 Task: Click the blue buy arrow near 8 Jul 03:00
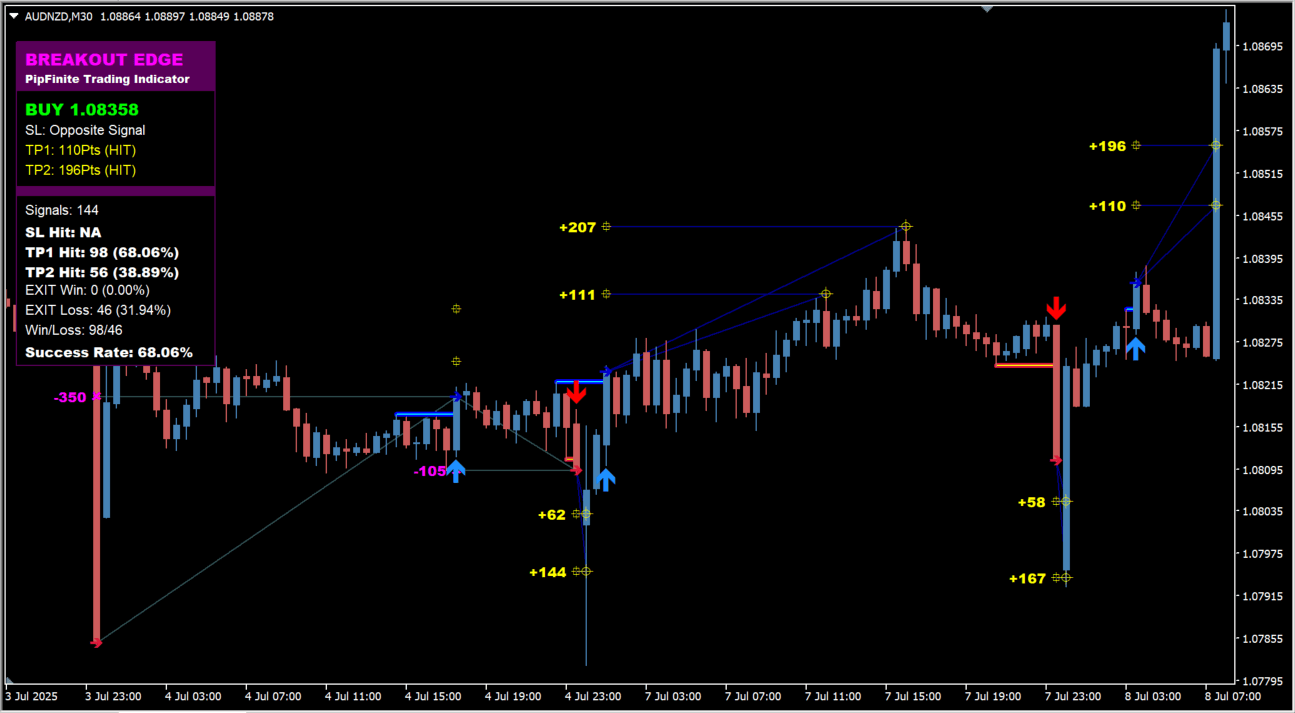click(1135, 348)
